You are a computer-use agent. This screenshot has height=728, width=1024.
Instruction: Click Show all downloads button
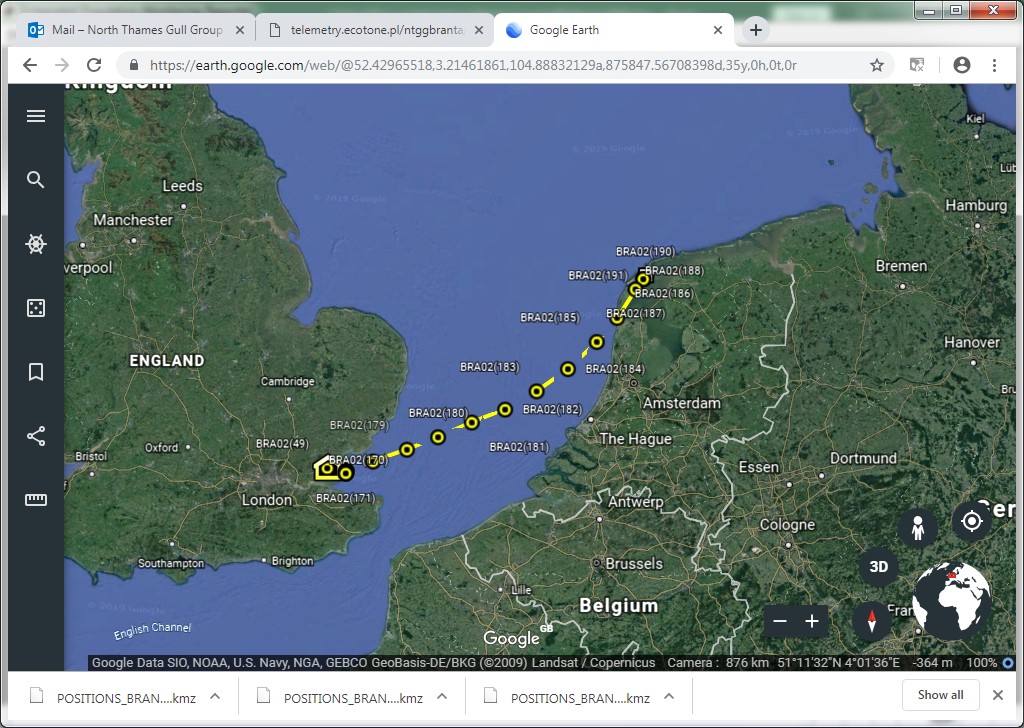coord(940,695)
